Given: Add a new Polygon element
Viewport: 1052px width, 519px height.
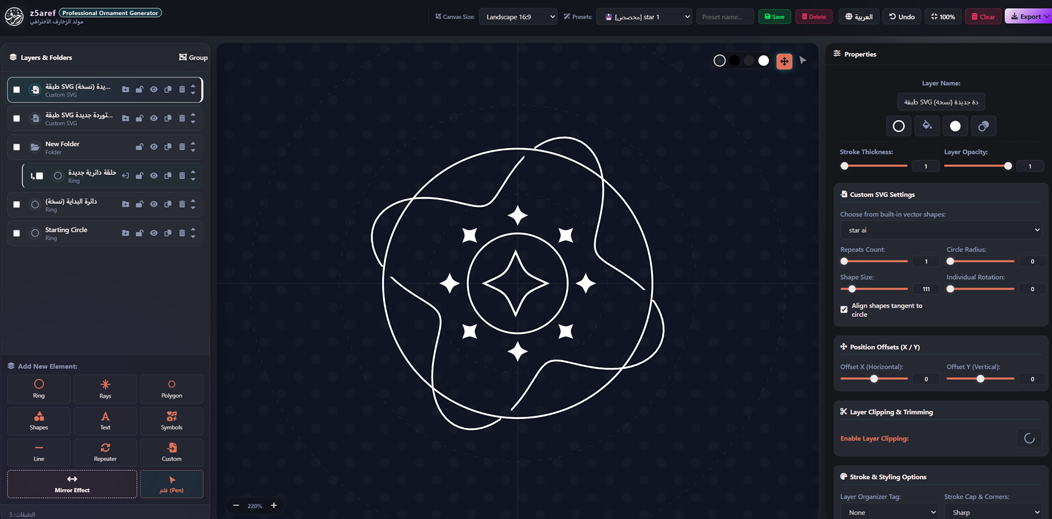Looking at the screenshot, I should pos(172,389).
